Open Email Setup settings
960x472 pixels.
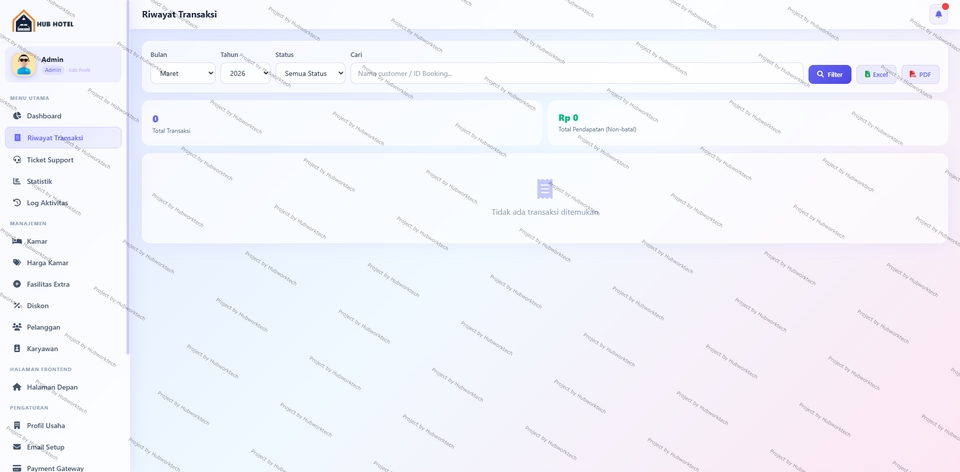63,447
